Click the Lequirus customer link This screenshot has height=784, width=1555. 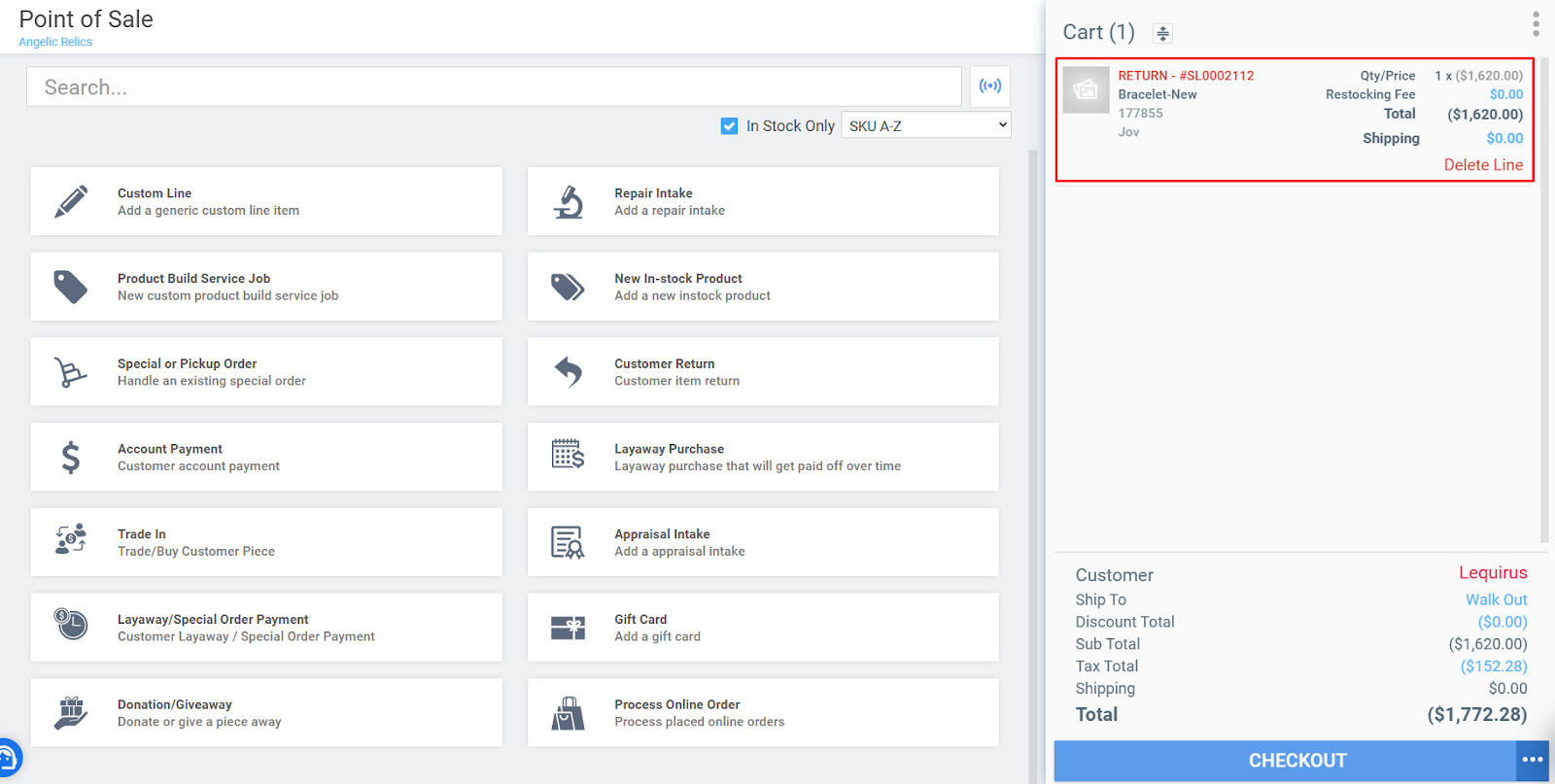click(x=1493, y=573)
